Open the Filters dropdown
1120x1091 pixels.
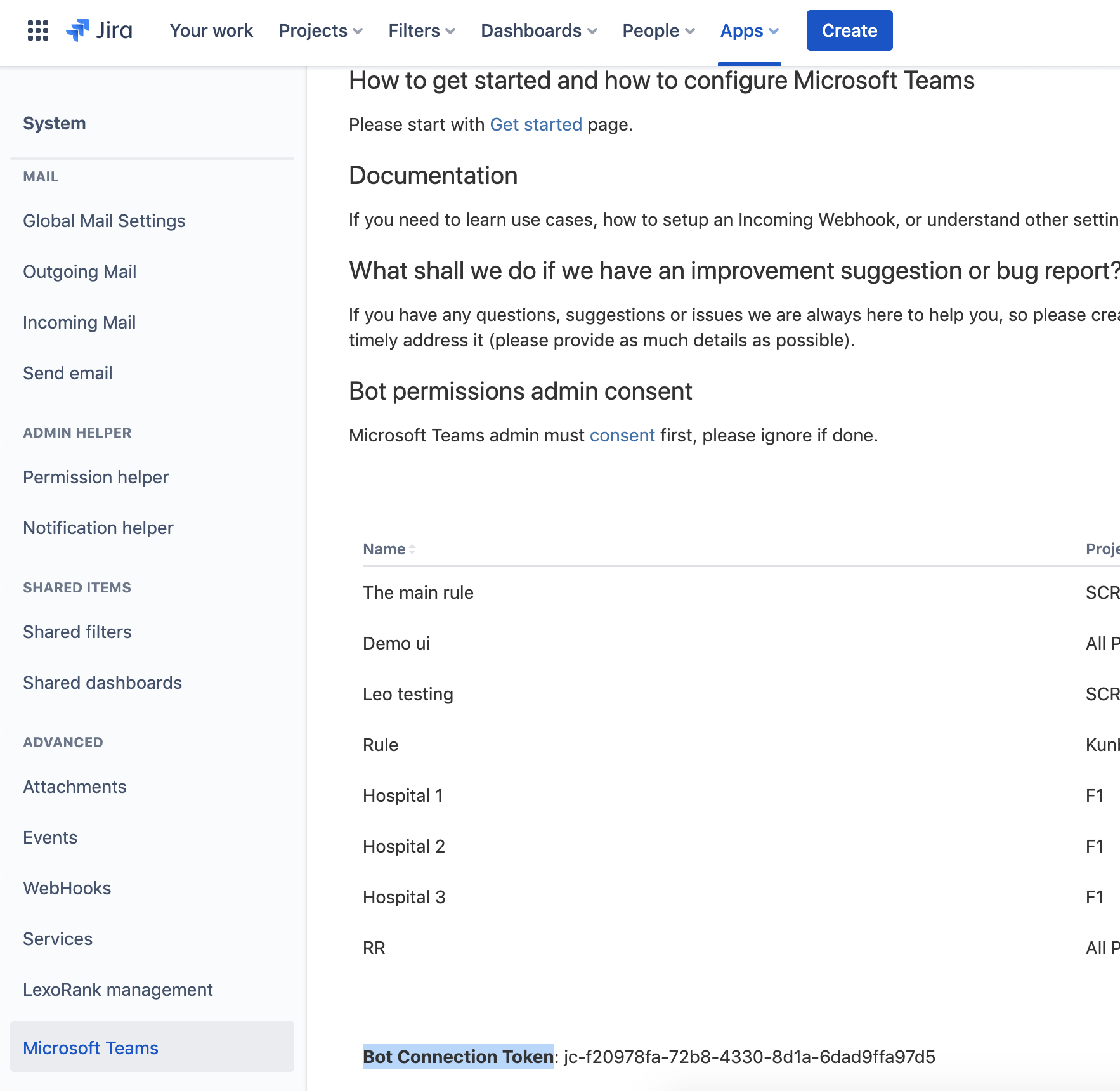[420, 30]
